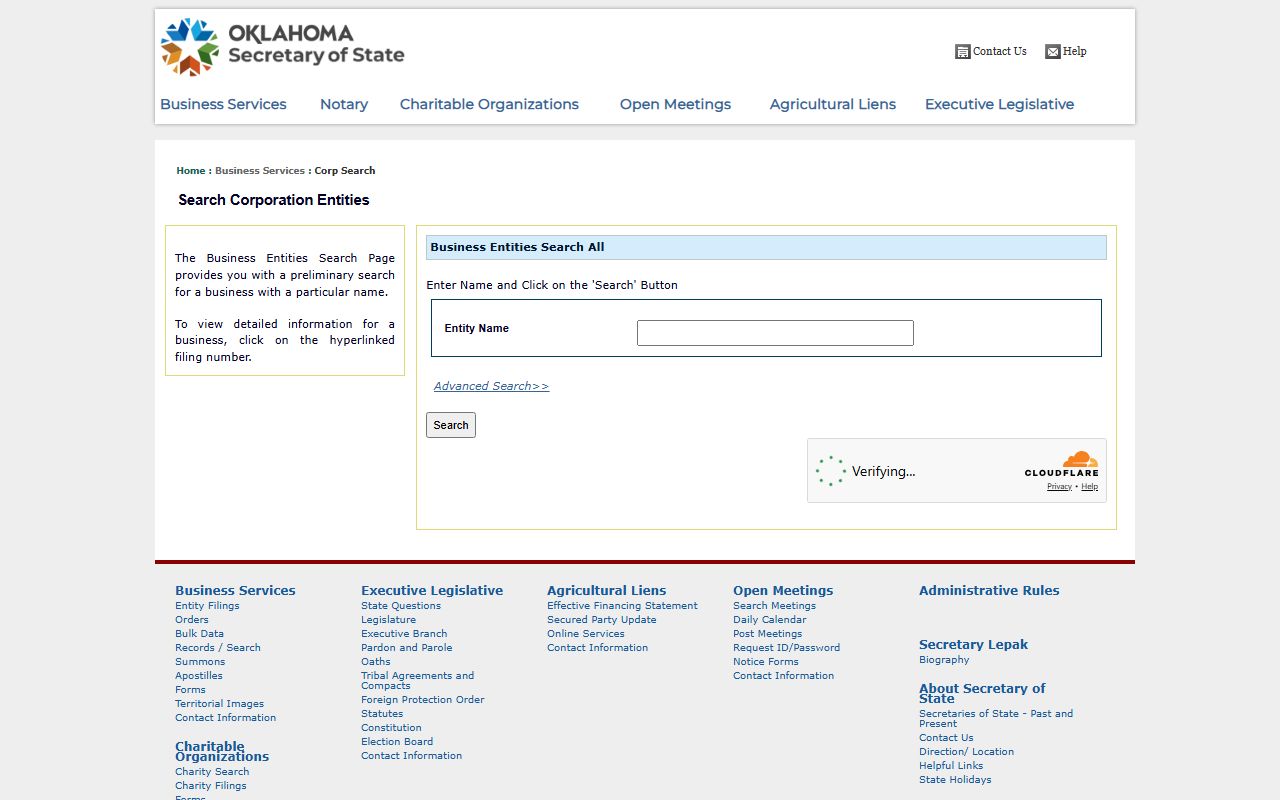Click the Help text link in header
Screen dimensions: 1280x800
coord(1075,51)
